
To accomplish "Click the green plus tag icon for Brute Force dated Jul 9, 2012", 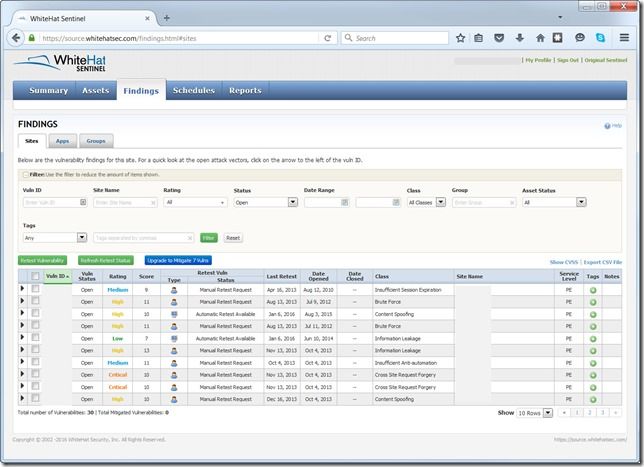I will tap(592, 301).
